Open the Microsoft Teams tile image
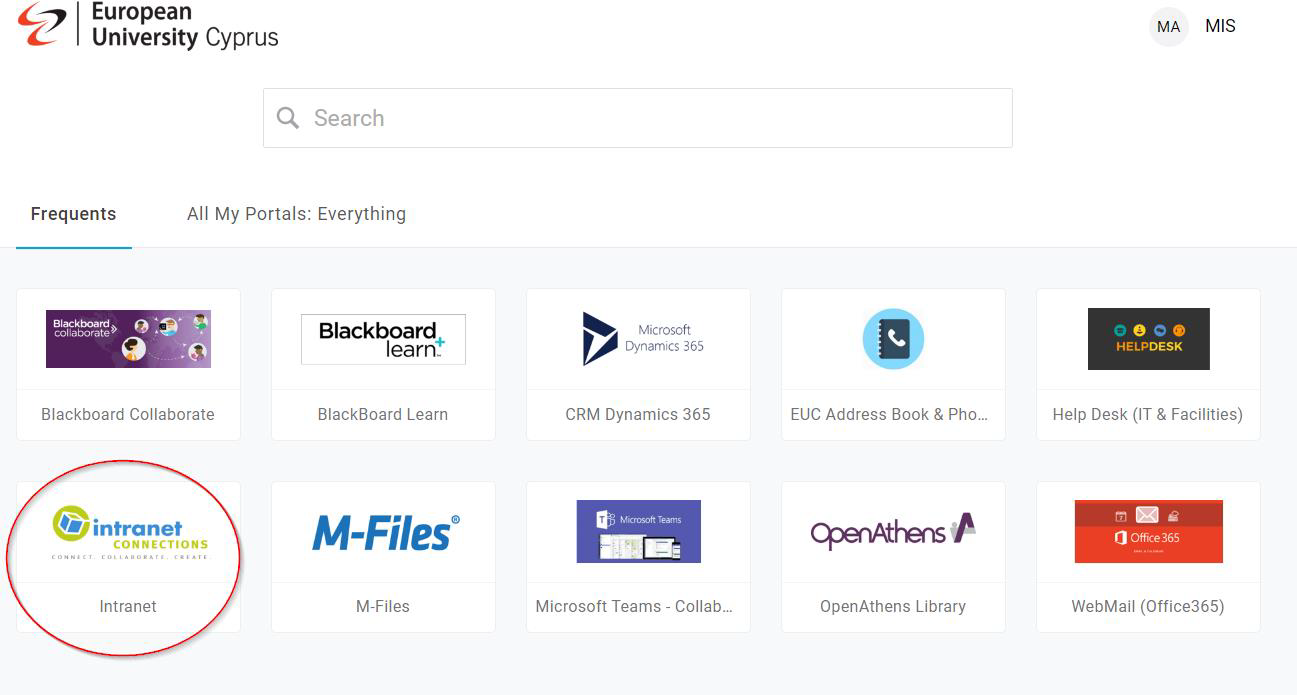 pos(637,531)
